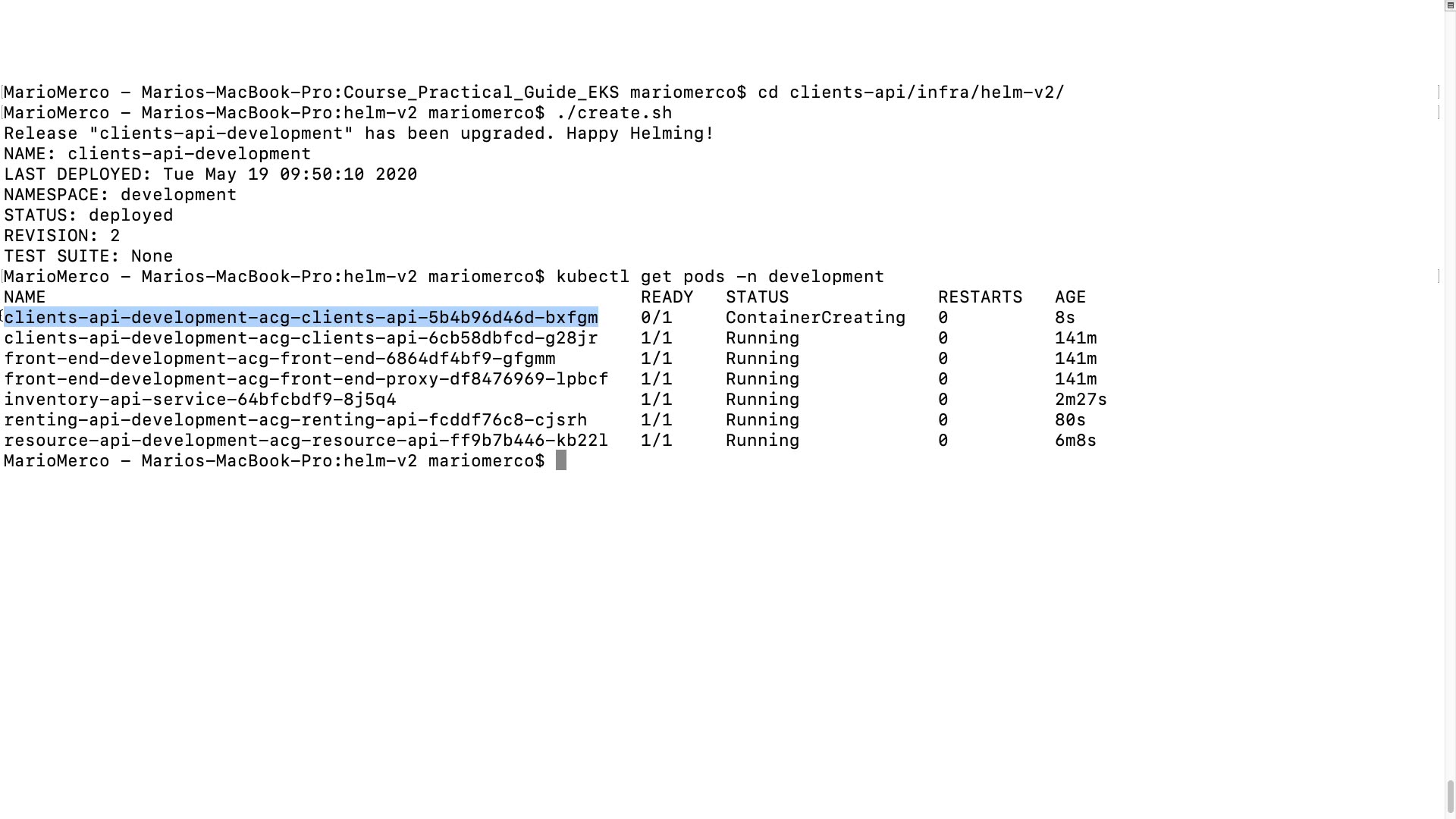Click the READY column header

click(x=667, y=297)
